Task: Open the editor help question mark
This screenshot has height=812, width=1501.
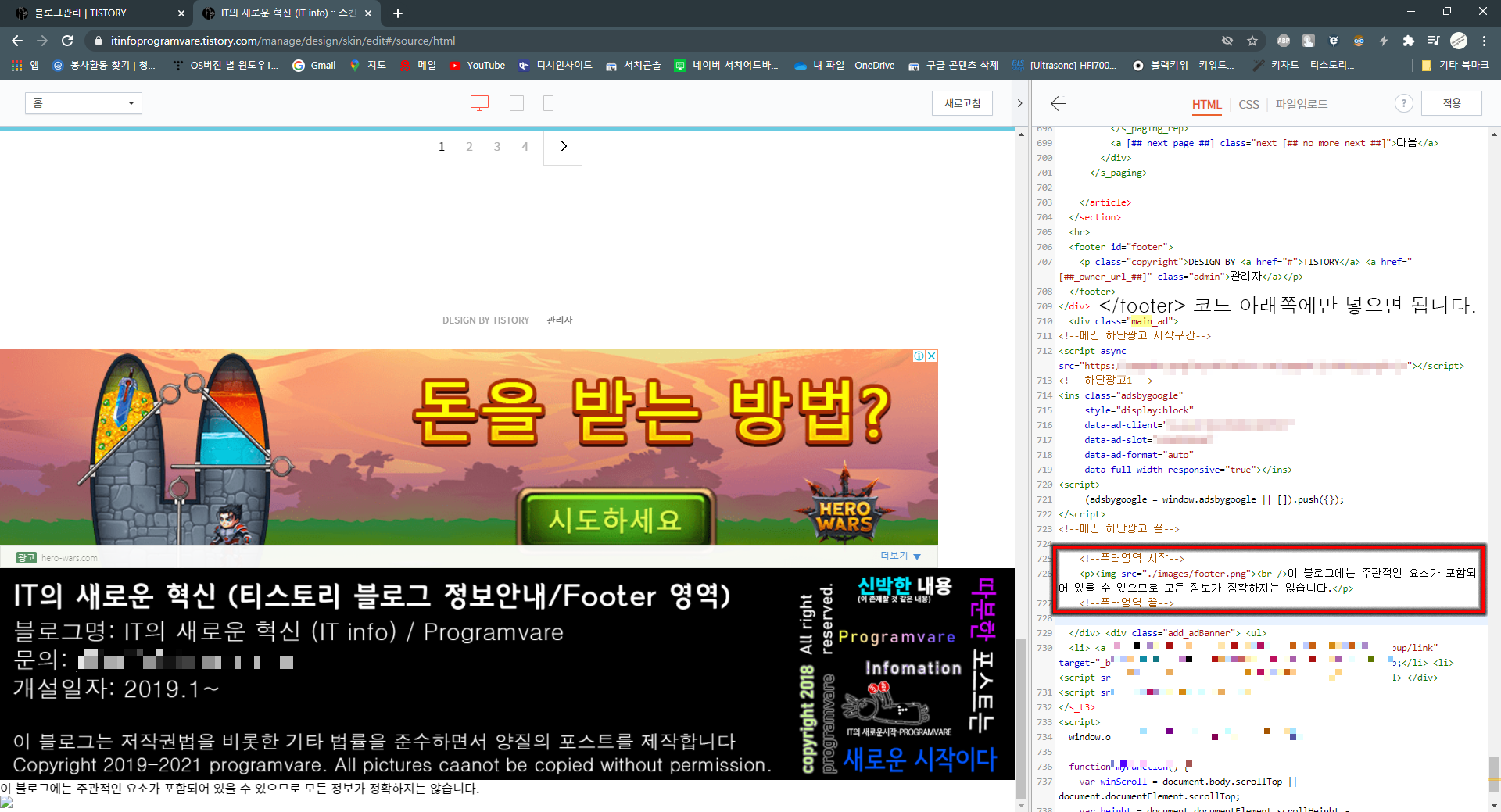Action: [x=1404, y=103]
